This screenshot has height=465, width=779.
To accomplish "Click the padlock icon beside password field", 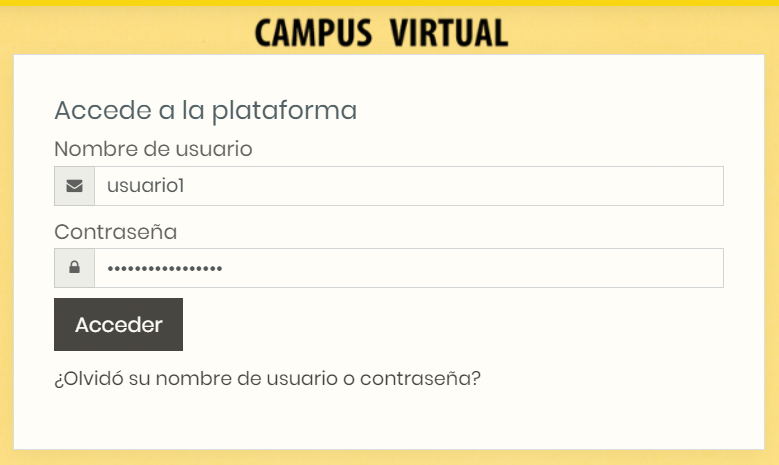I will pyautogui.click(x=75, y=267).
